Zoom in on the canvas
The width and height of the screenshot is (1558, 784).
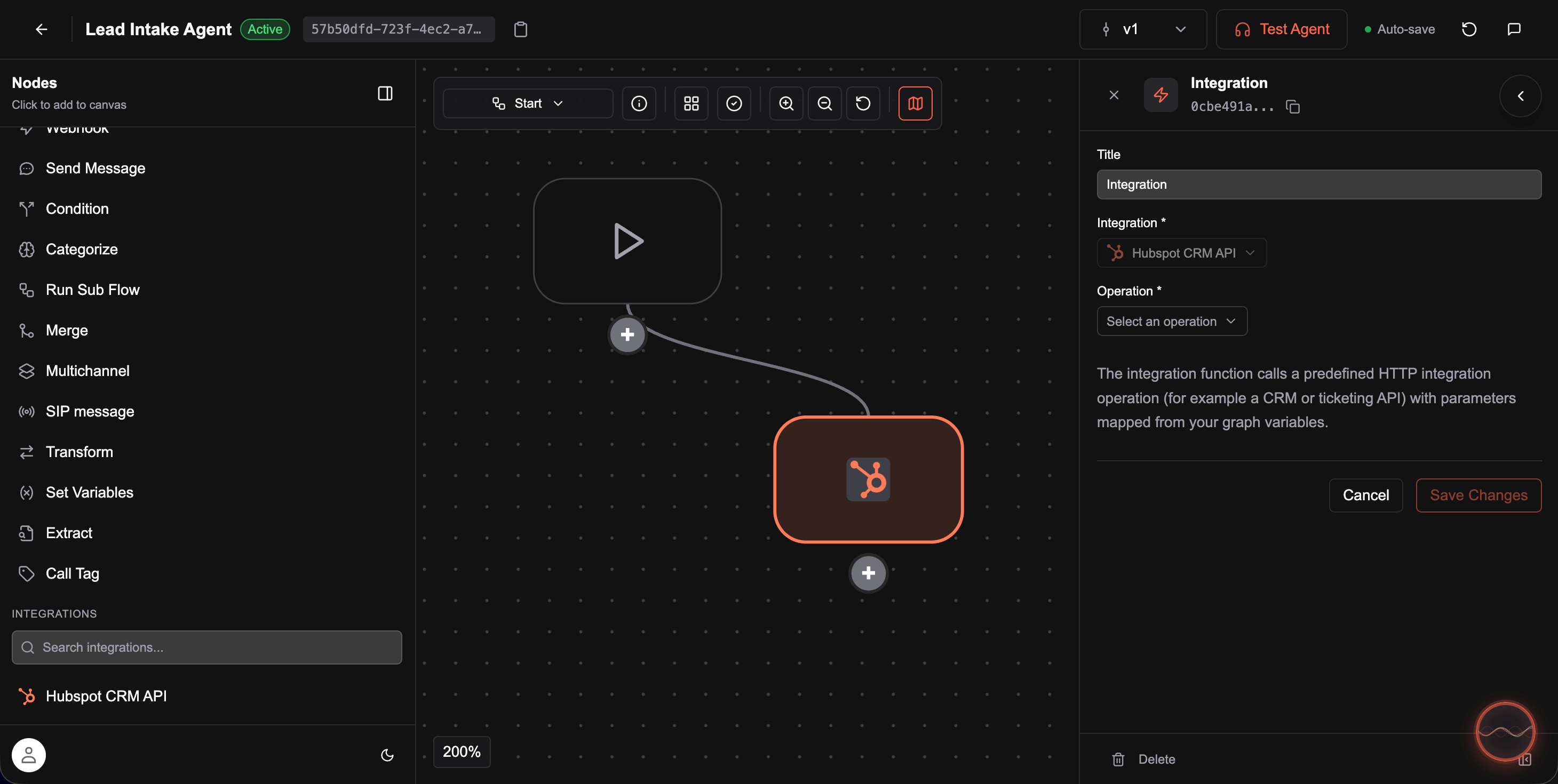click(x=785, y=103)
